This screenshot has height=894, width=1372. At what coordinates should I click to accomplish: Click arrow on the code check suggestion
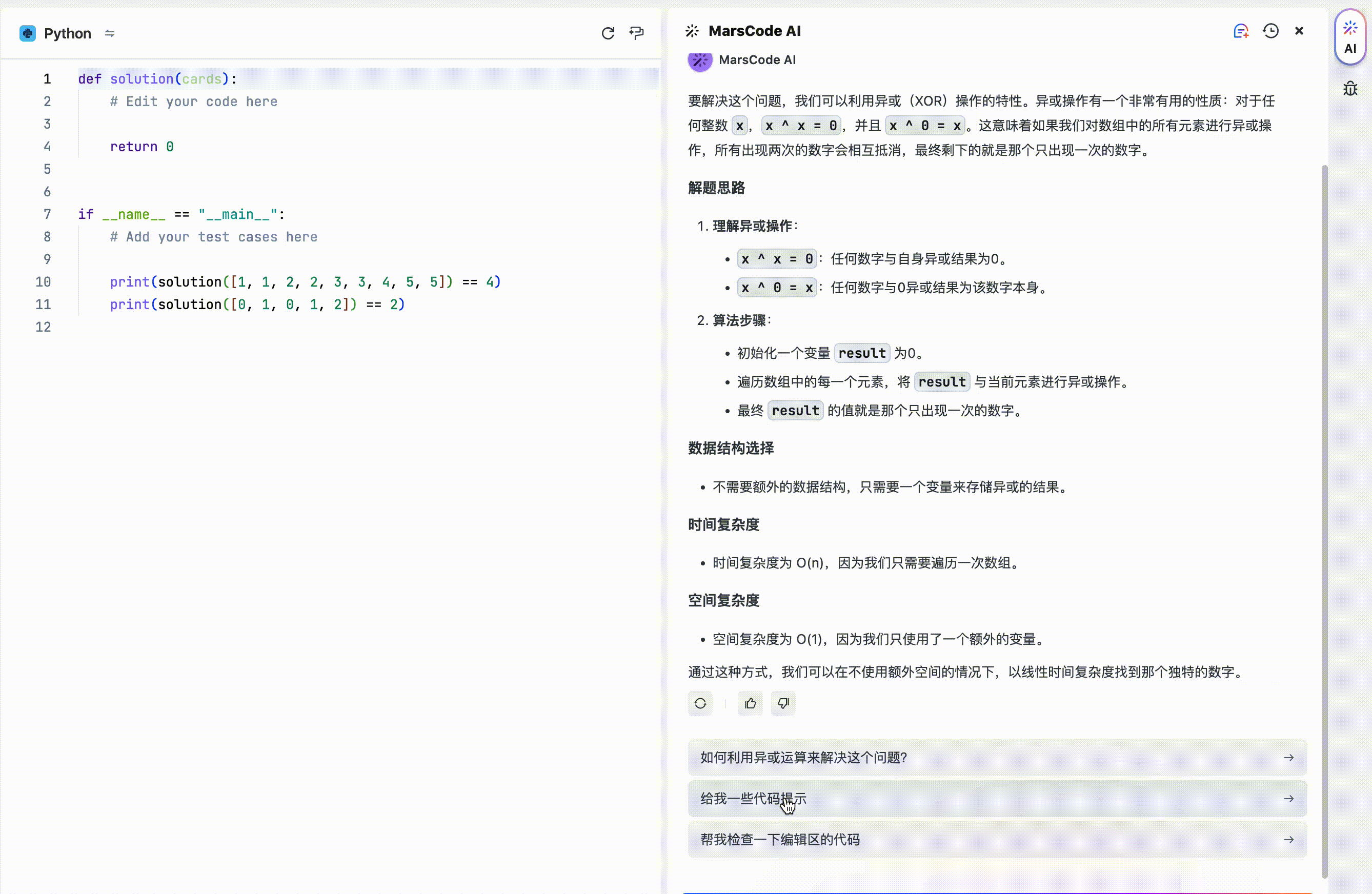click(x=1288, y=839)
